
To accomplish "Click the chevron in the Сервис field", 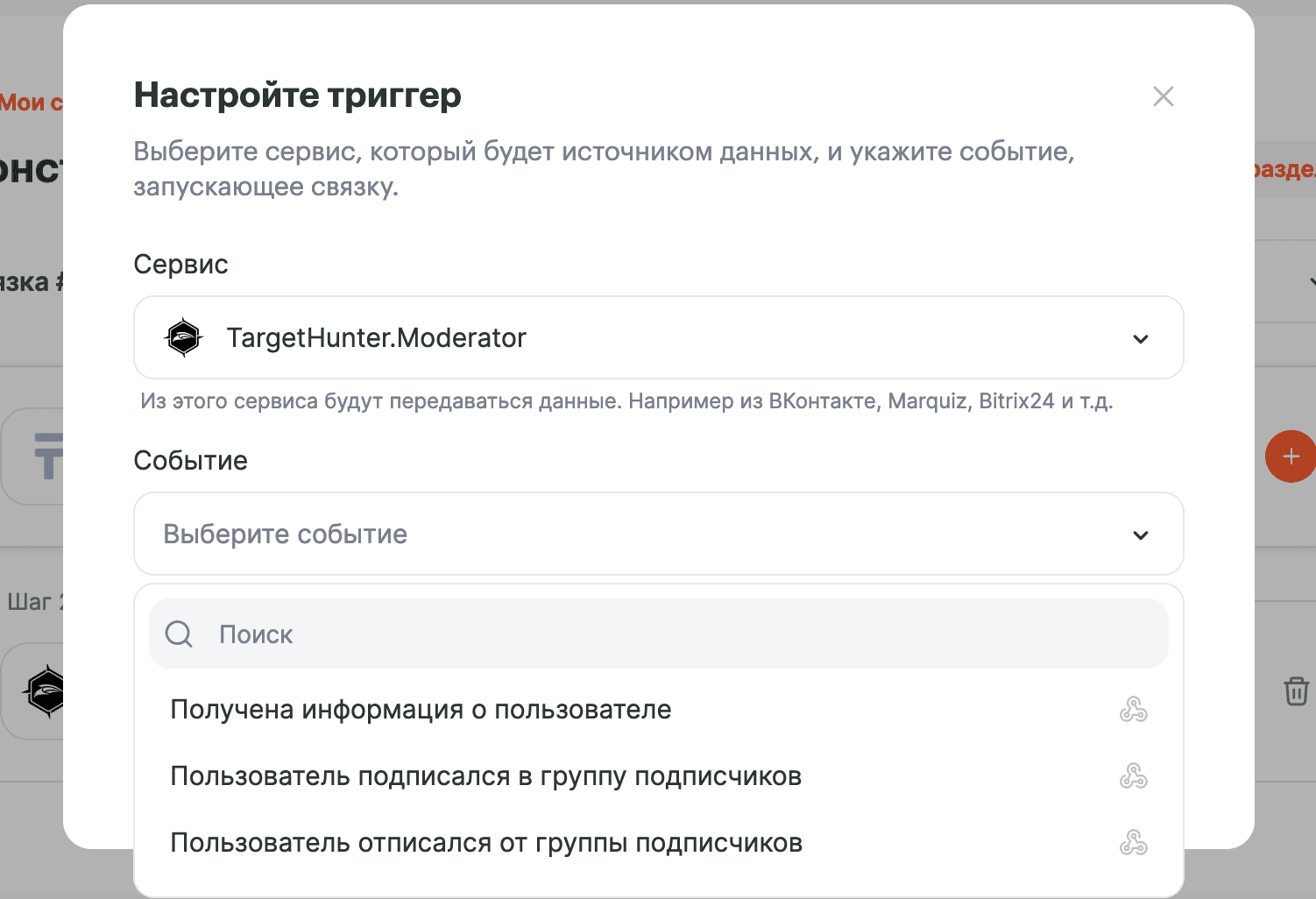I will click(1140, 339).
